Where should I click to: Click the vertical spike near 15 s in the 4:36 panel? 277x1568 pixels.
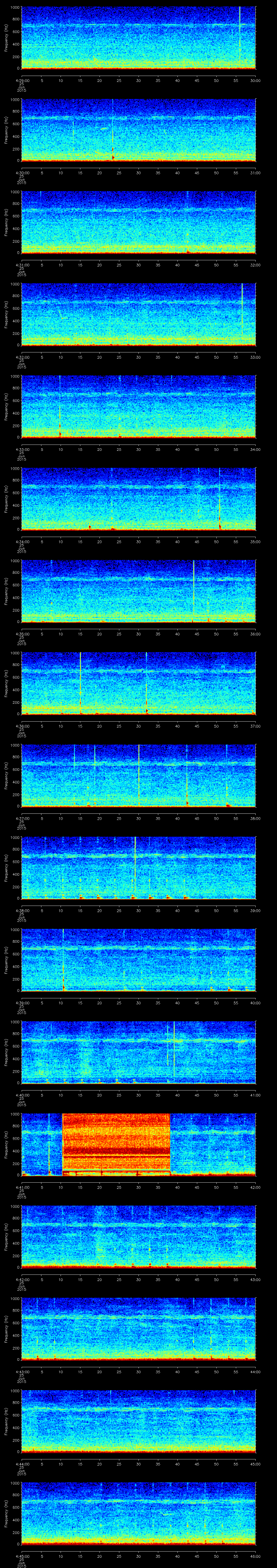(80, 682)
